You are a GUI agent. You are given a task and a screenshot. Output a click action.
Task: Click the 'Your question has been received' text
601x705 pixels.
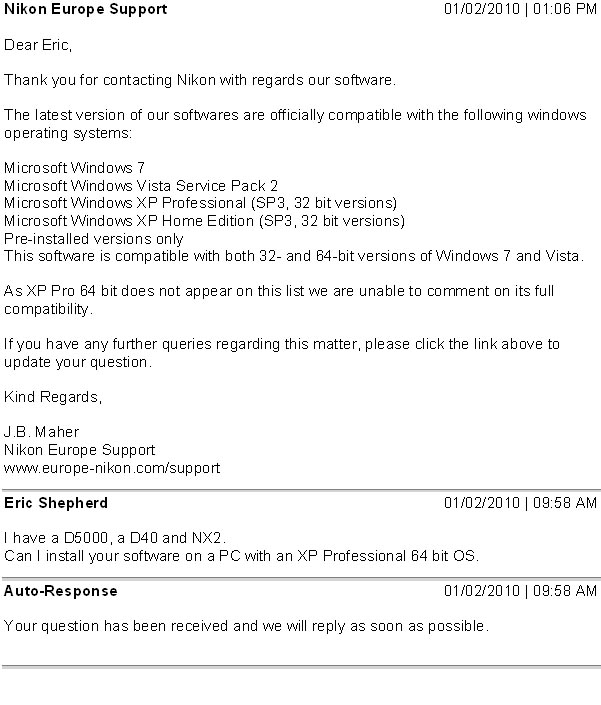247,626
